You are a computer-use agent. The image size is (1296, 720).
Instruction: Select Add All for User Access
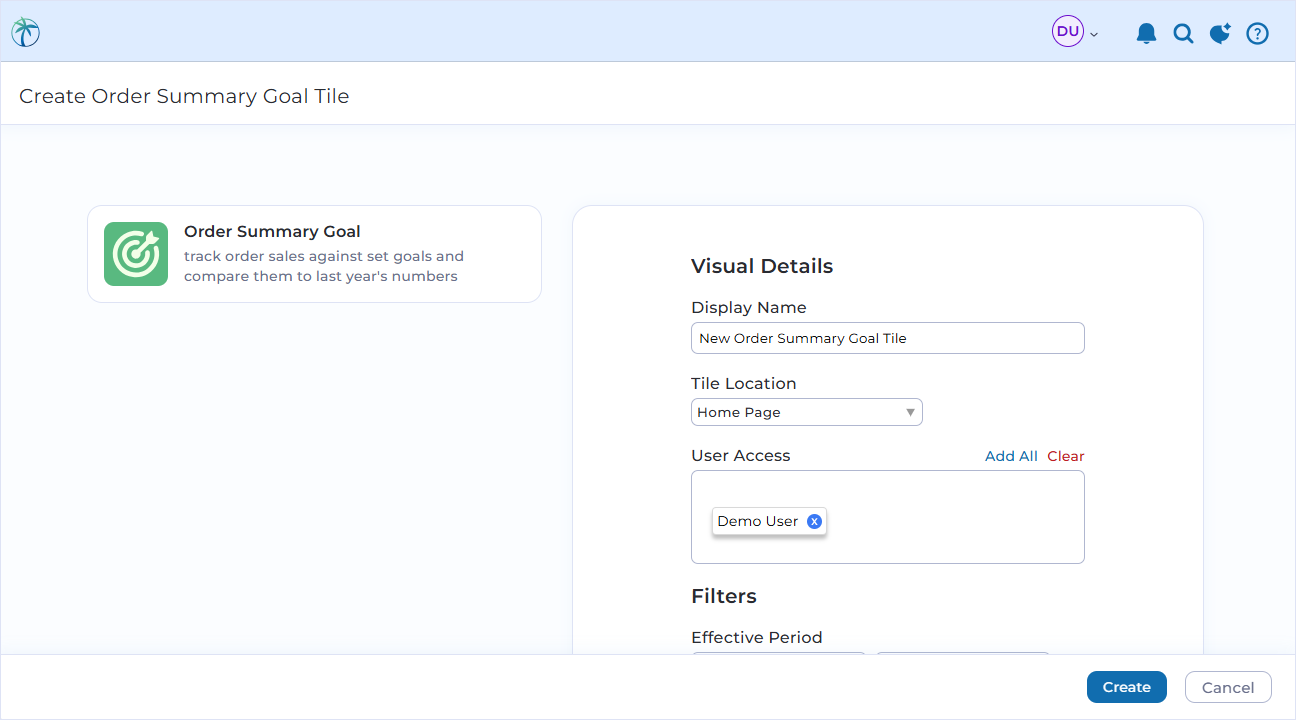point(1011,456)
